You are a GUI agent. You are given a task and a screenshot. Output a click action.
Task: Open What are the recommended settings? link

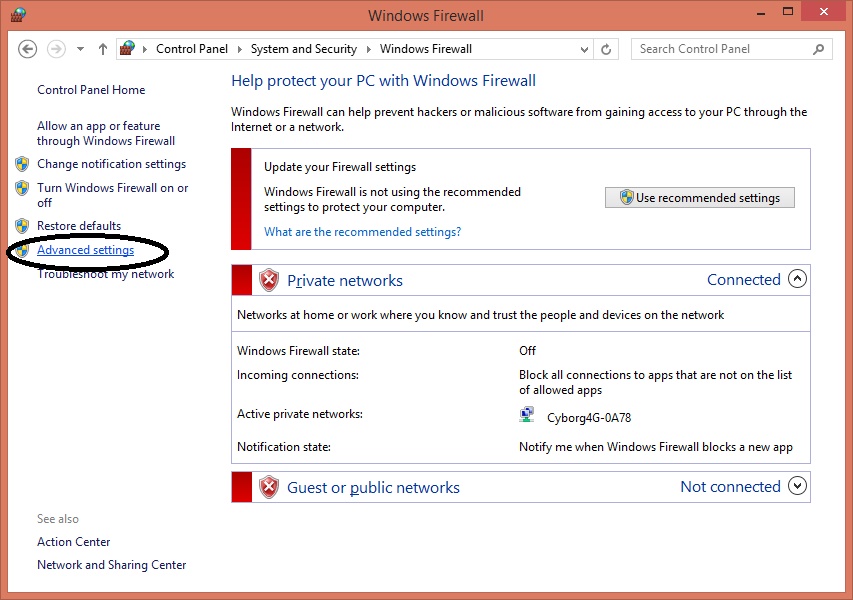pyautogui.click(x=362, y=232)
